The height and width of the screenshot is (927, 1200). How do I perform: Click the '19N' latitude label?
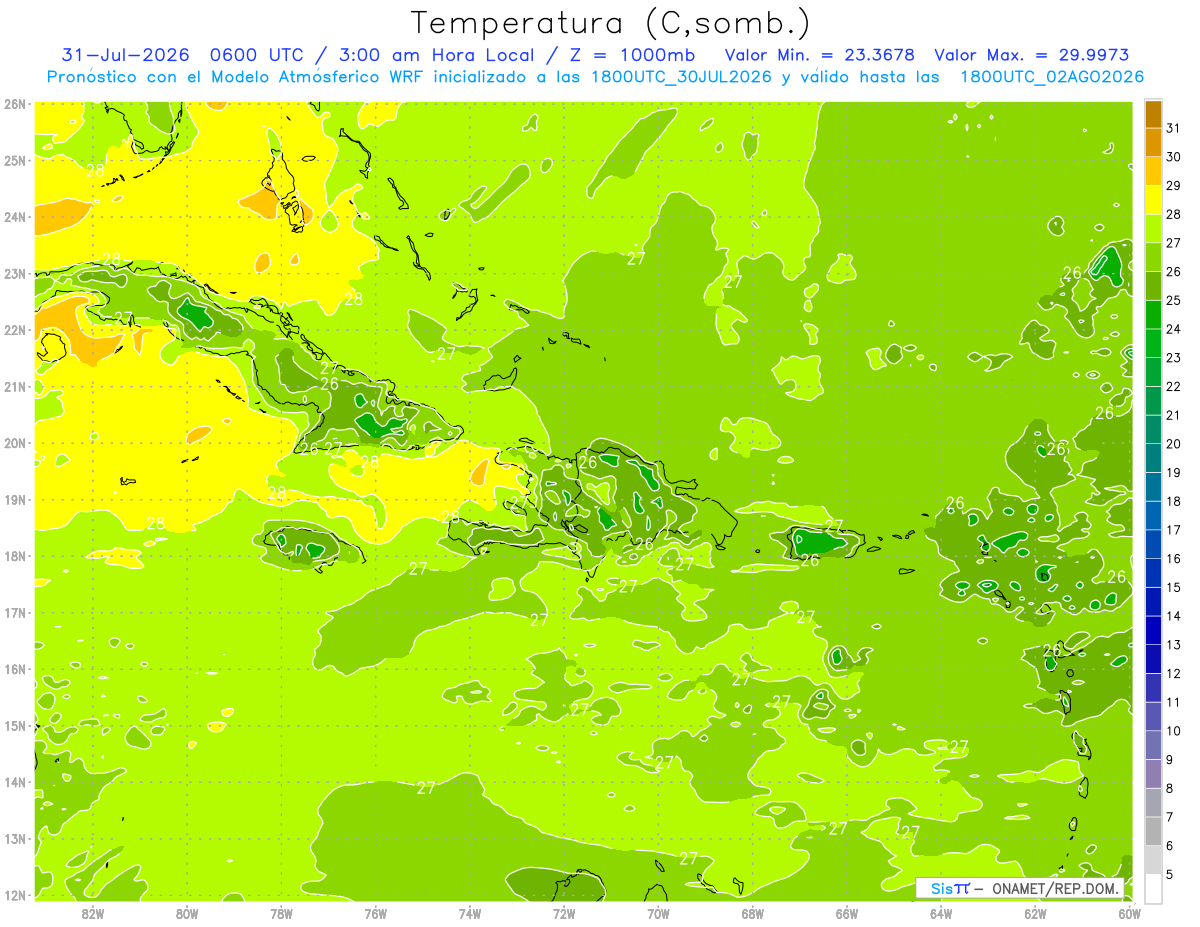(15, 499)
